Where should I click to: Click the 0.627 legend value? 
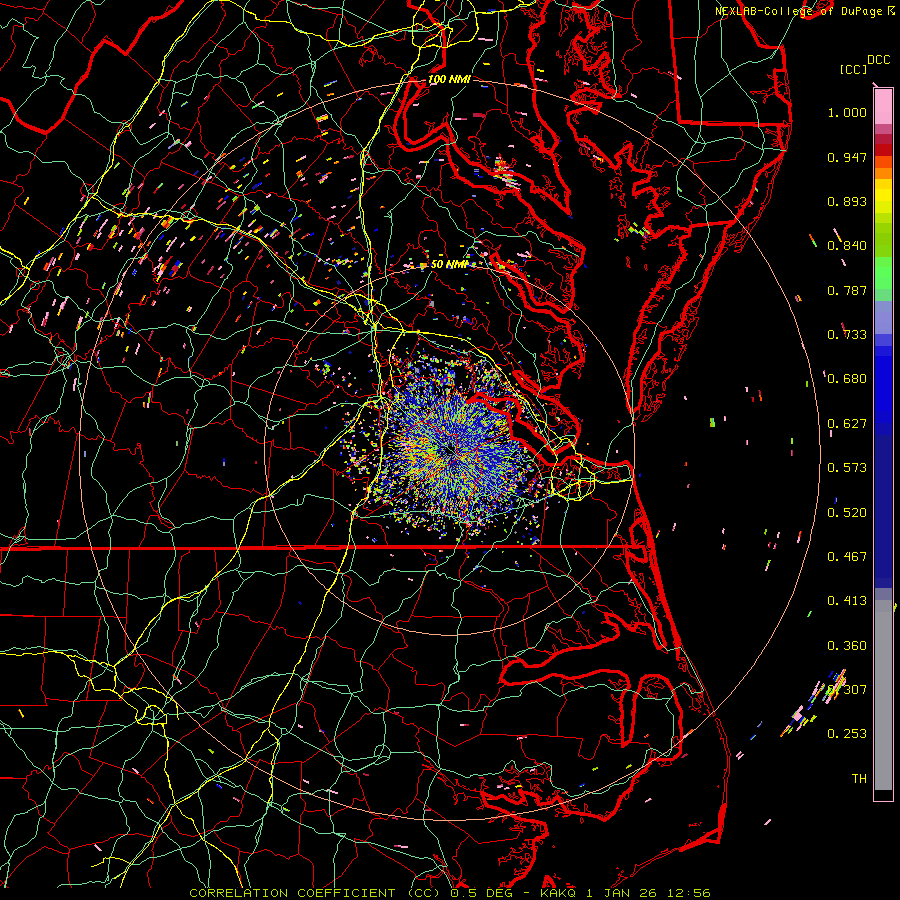[847, 424]
